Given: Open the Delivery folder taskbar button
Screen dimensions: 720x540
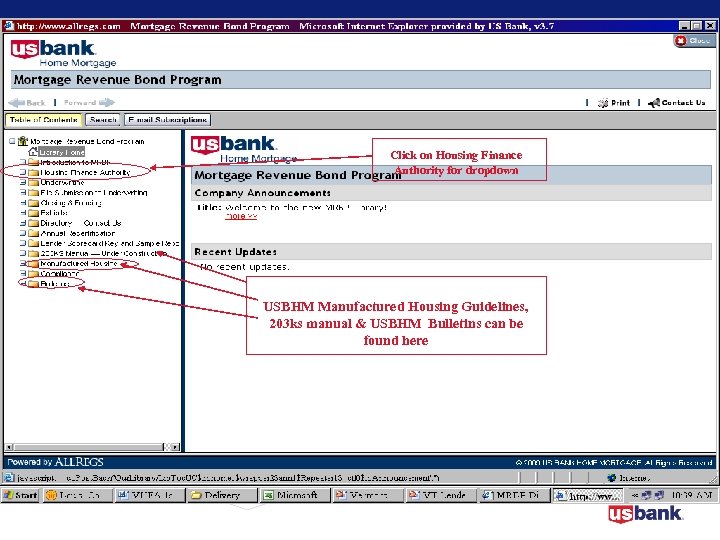Looking at the screenshot, I should coord(222,495).
